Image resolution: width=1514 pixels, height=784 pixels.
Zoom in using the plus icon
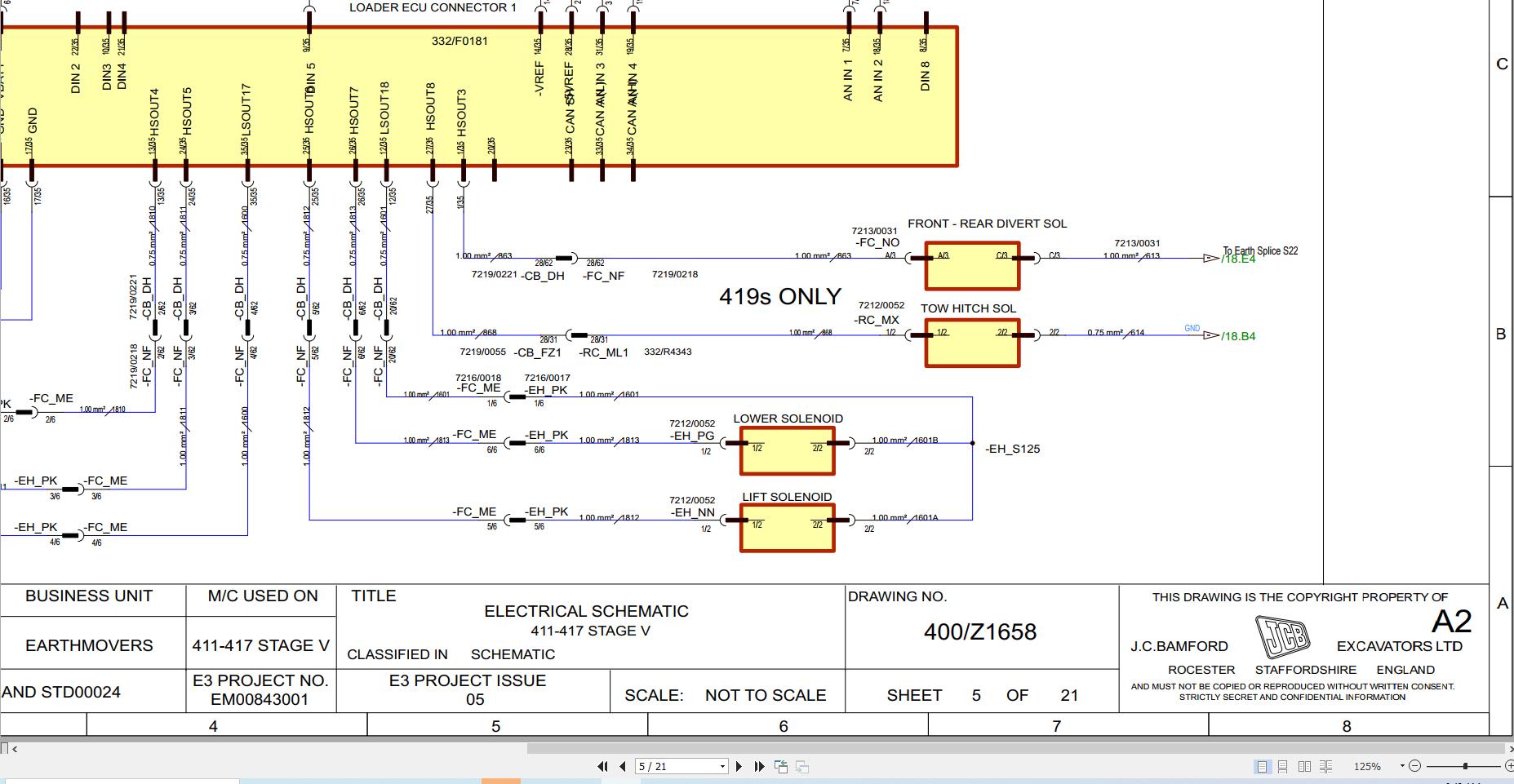pyautogui.click(x=1509, y=766)
